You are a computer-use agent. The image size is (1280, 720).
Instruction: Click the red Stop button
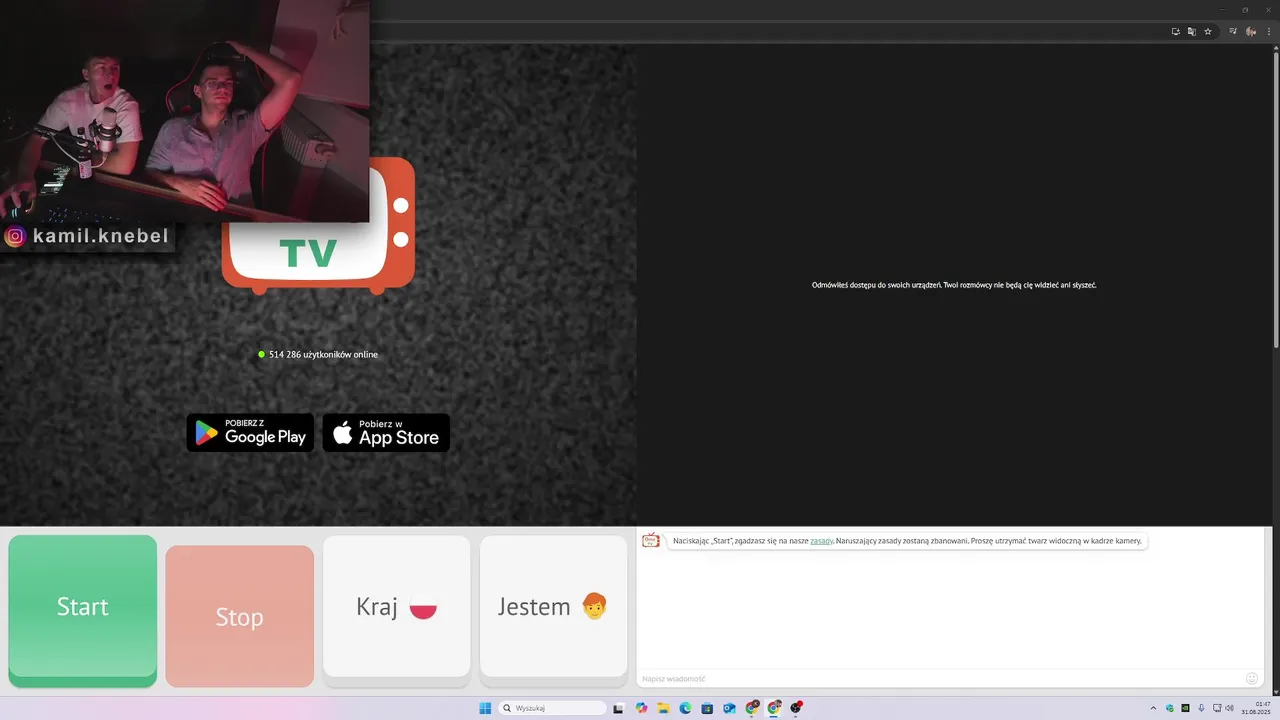(239, 616)
